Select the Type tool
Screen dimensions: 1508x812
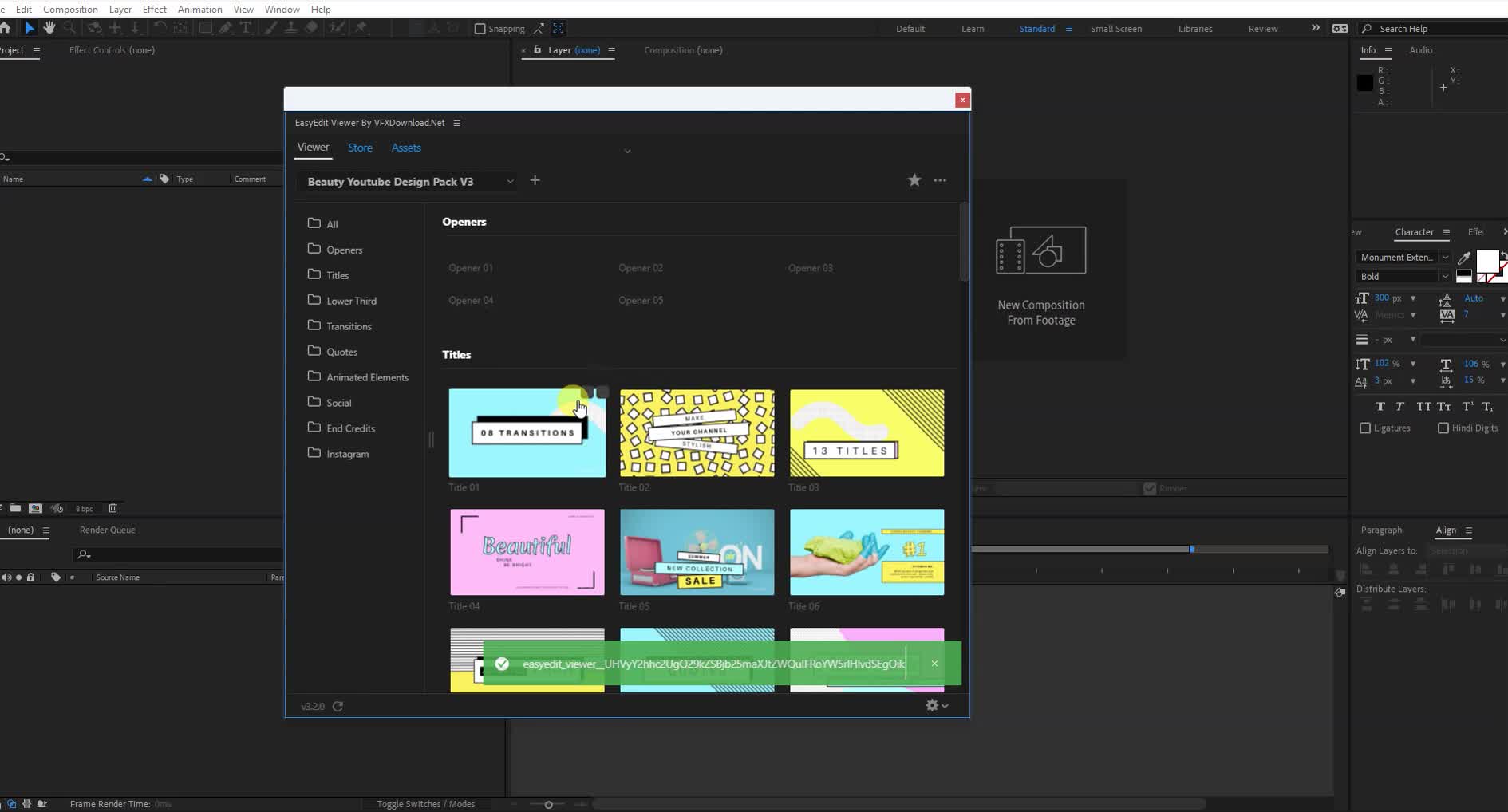[x=247, y=28]
